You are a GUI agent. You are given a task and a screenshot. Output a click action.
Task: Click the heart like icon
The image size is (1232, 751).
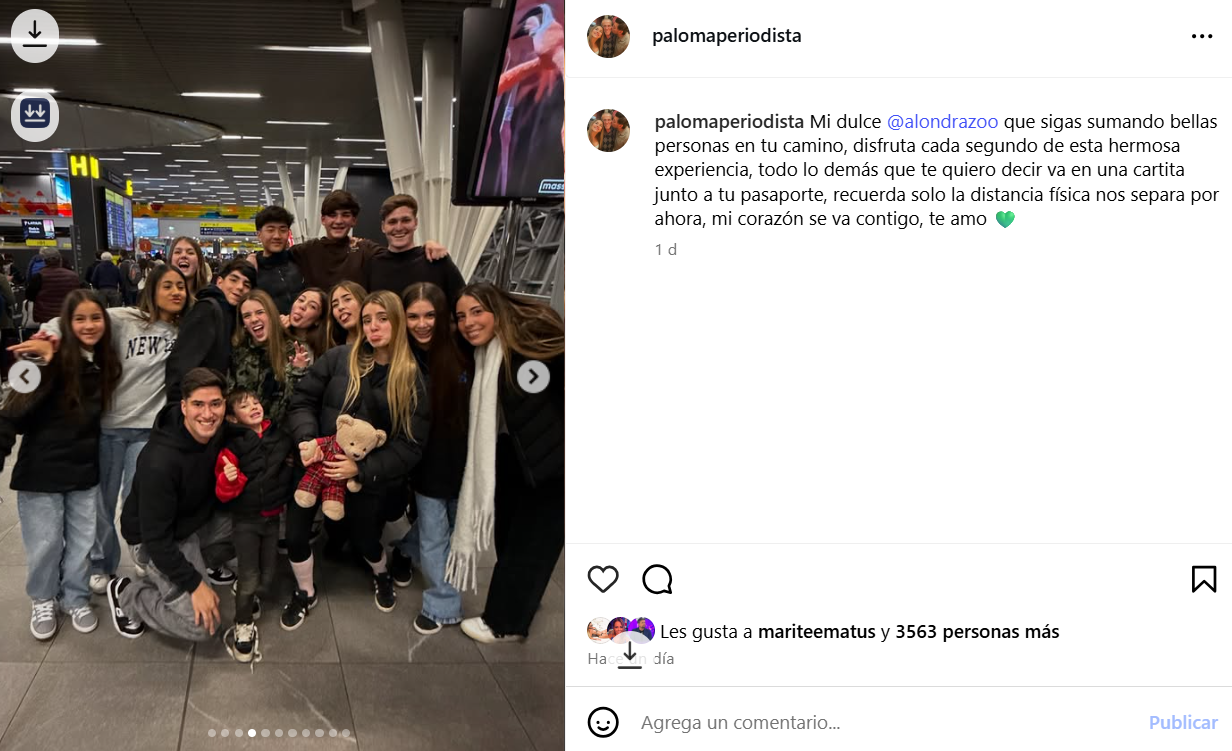coord(603,579)
